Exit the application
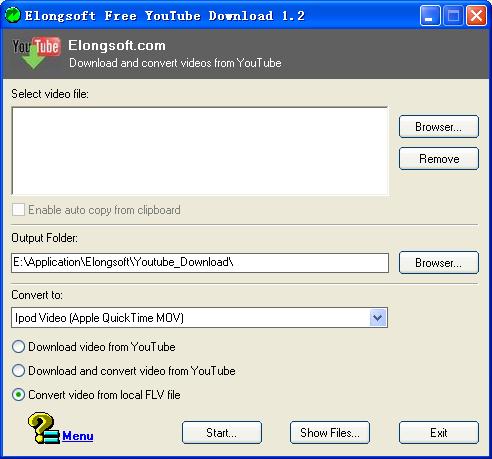 pyautogui.click(x=439, y=433)
